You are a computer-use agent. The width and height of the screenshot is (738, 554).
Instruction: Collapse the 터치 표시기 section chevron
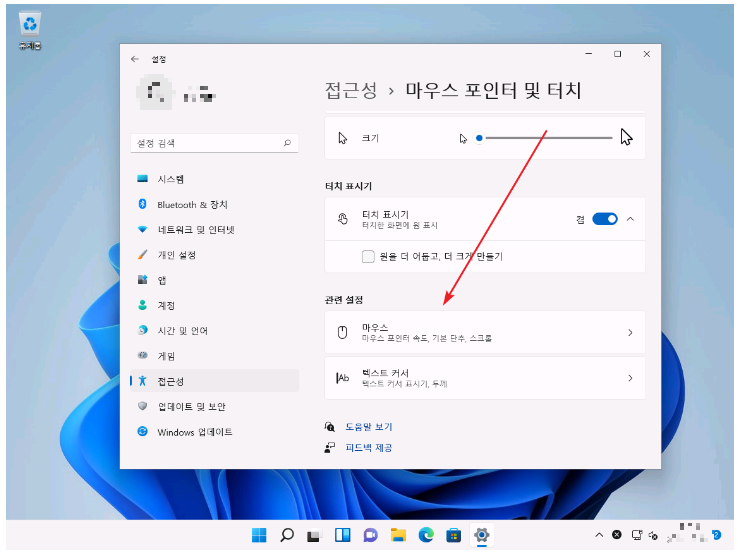(x=631, y=219)
